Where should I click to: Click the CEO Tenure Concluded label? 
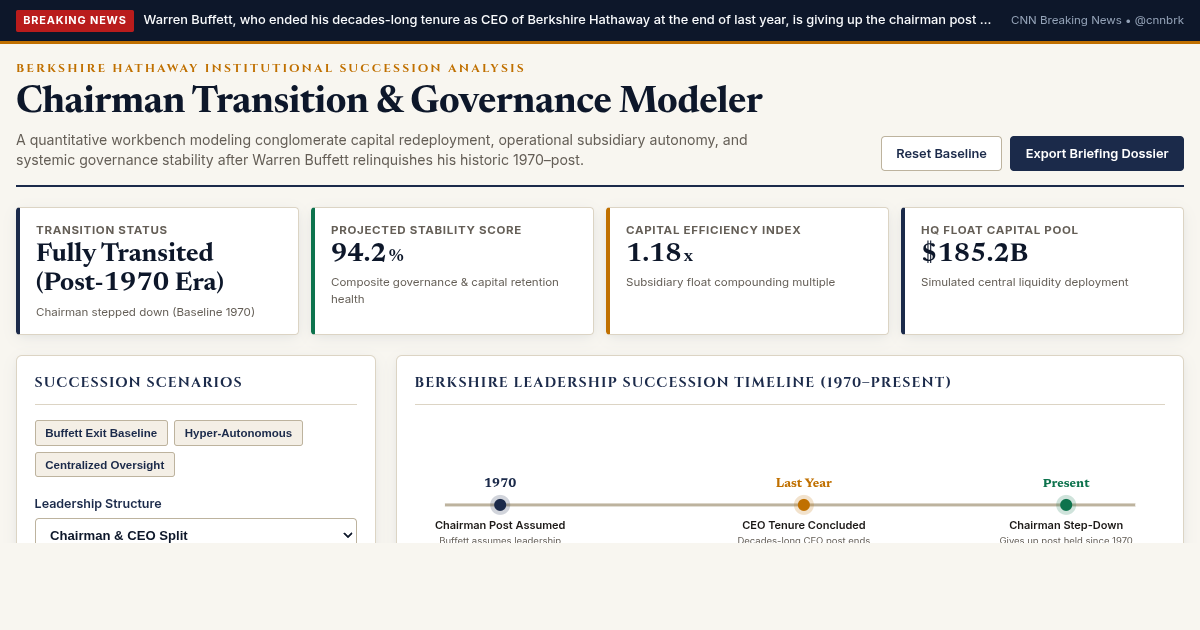tap(804, 525)
